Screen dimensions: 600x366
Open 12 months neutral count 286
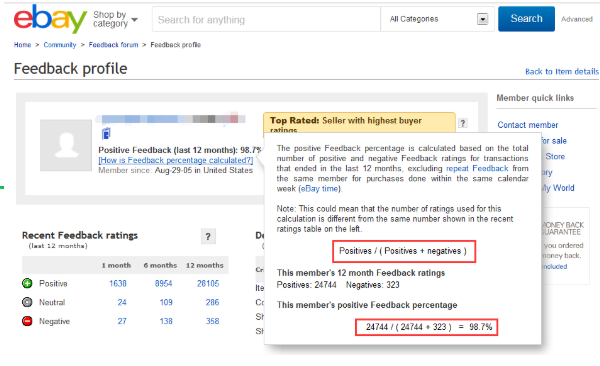click(x=212, y=302)
